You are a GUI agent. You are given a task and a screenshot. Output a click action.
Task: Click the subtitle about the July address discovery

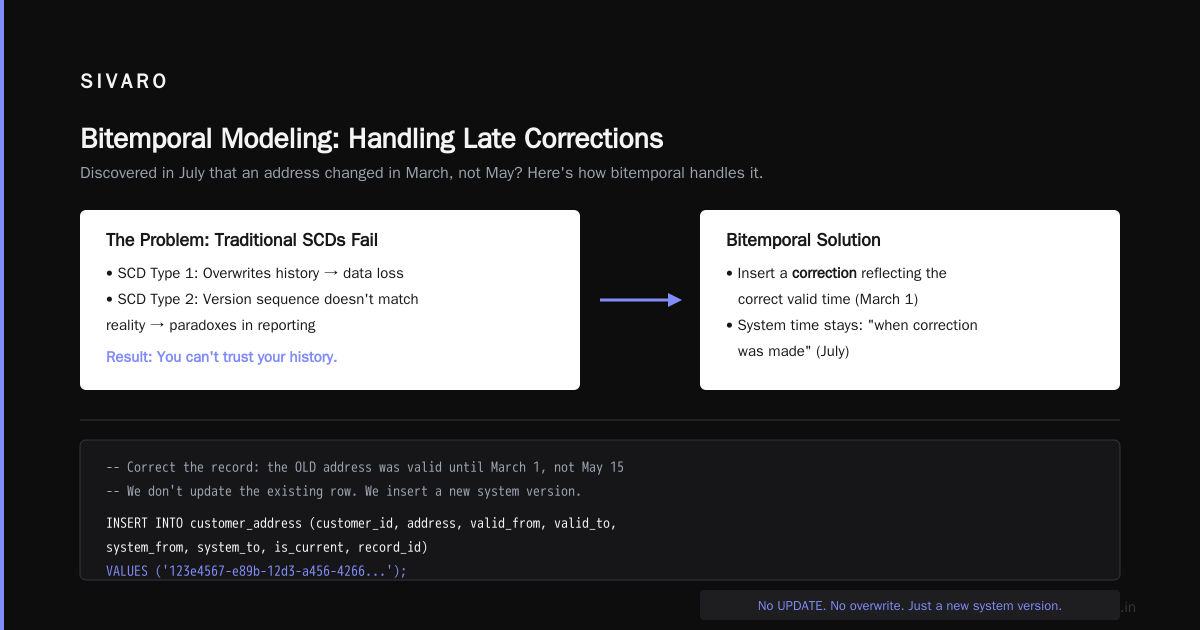point(421,173)
